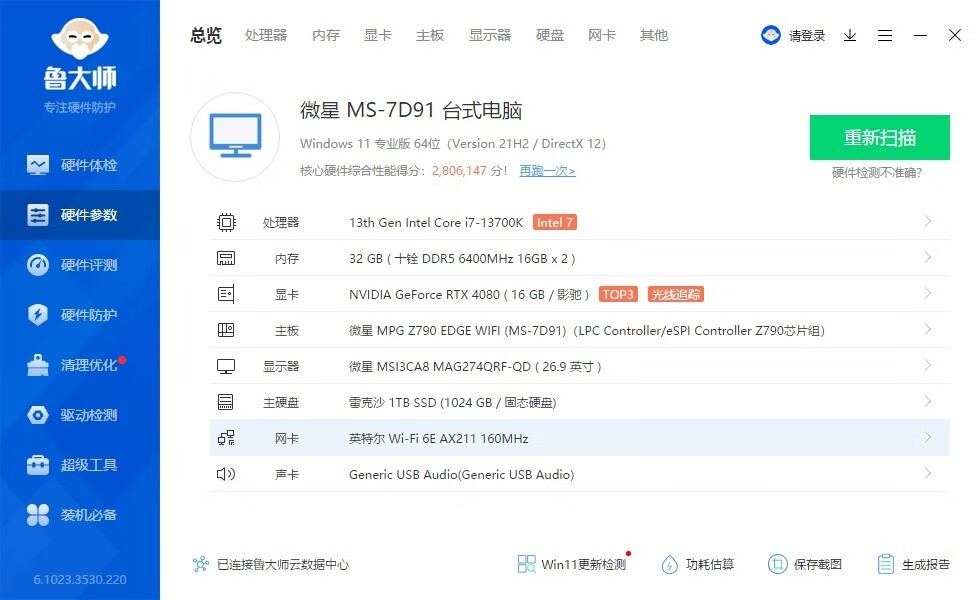Image resolution: width=980 pixels, height=600 pixels.
Task: Expand the 处理器 row chevron
Action: (928, 221)
